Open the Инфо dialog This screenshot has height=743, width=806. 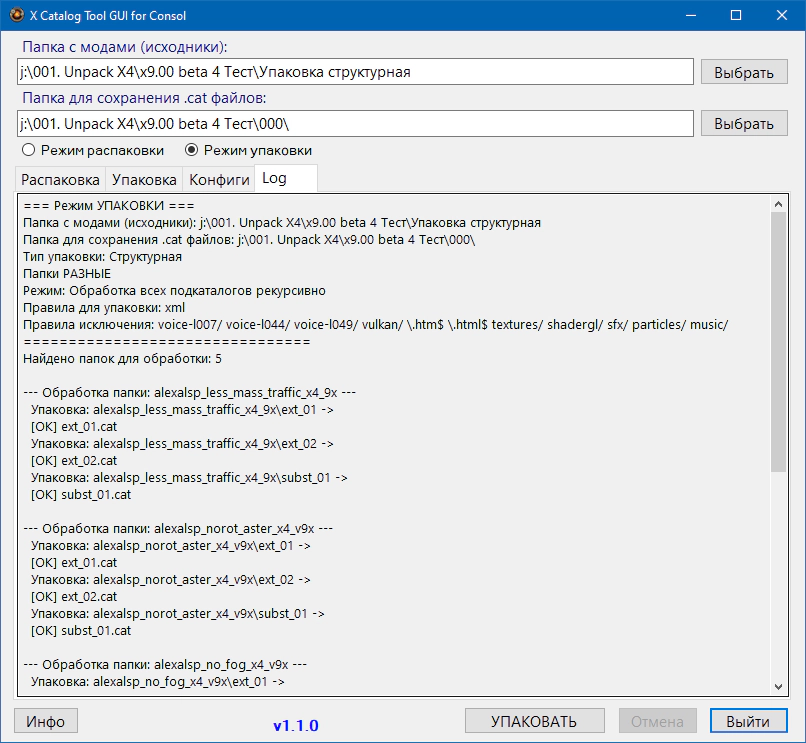[46, 721]
